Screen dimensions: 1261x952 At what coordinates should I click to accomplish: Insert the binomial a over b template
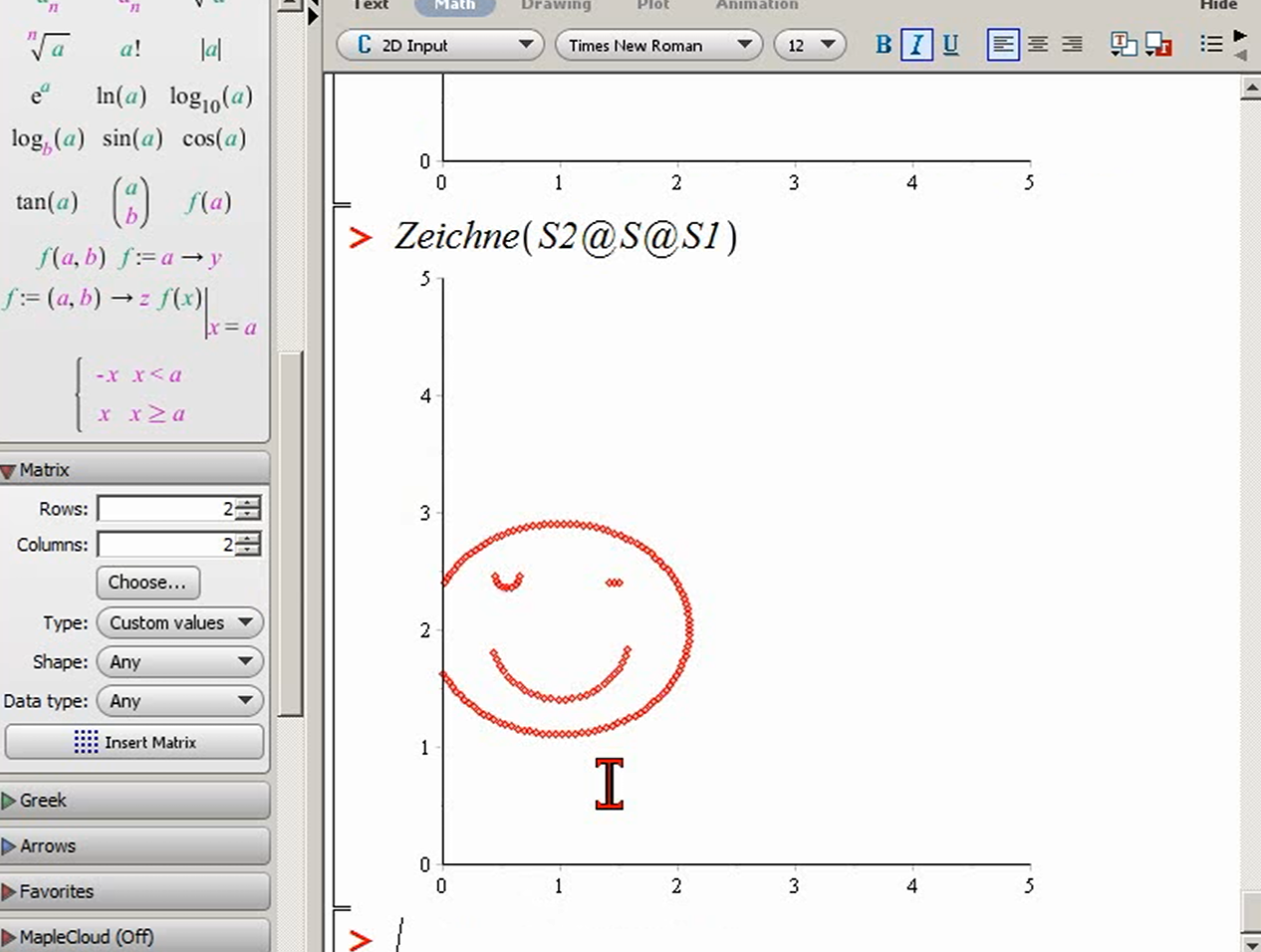(130, 202)
